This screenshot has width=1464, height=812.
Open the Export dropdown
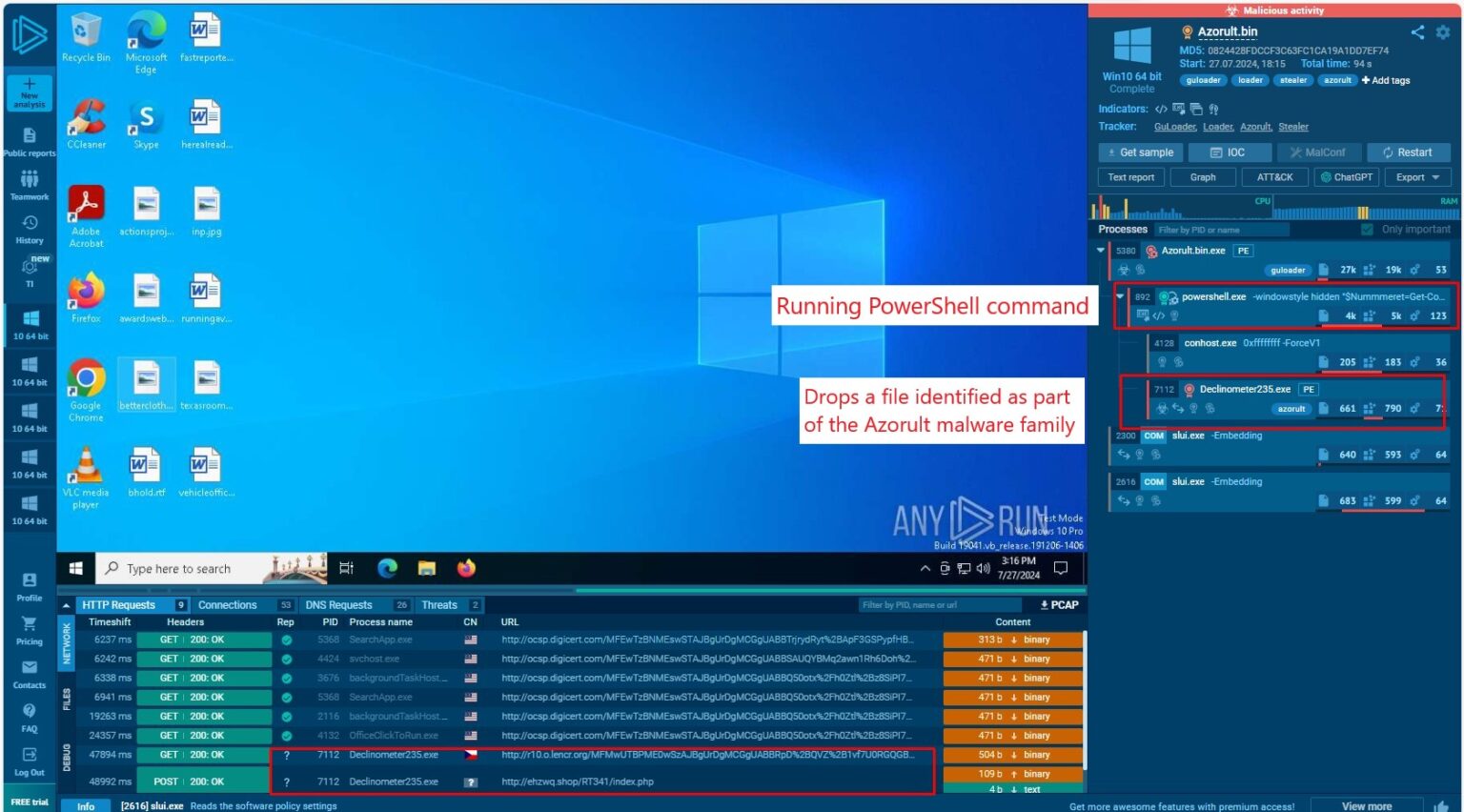click(1417, 177)
